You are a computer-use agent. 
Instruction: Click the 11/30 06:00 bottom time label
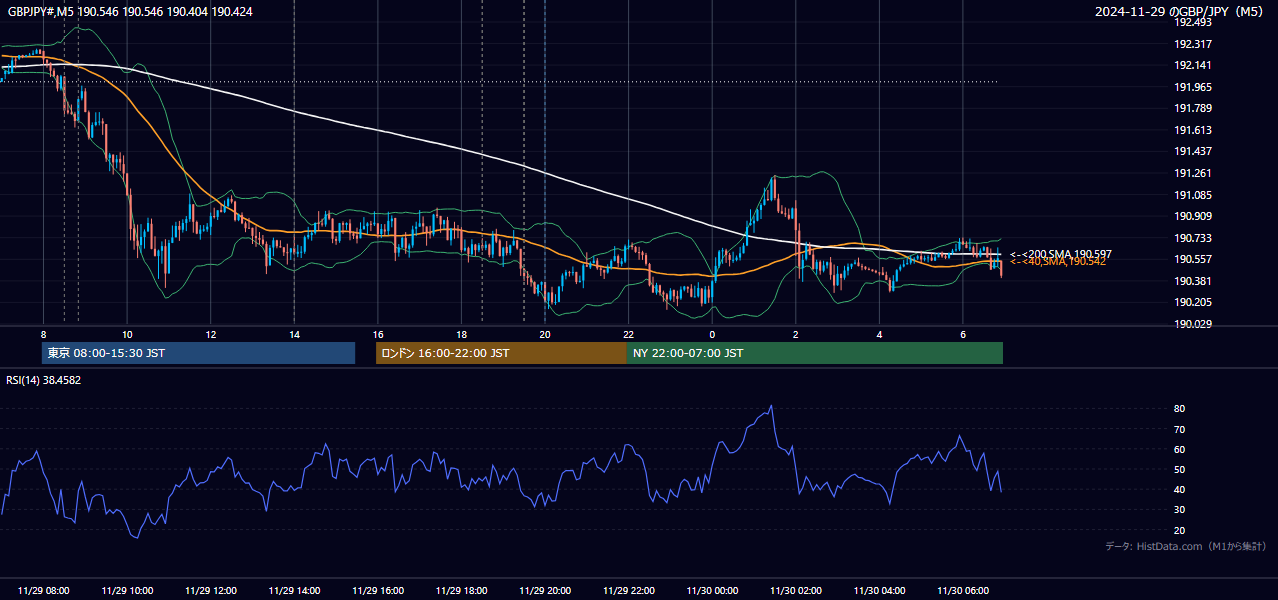(962, 591)
